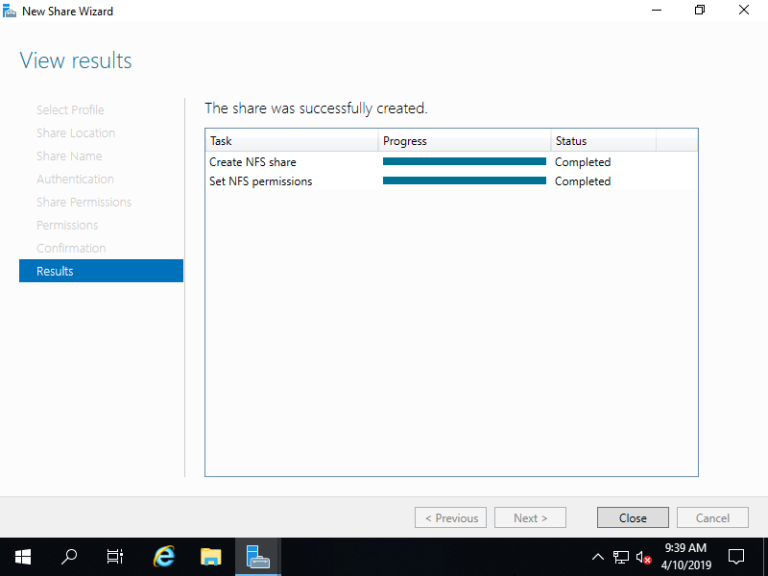Click the Close button to finish wizard
This screenshot has height=576, width=768.
pyautogui.click(x=633, y=518)
